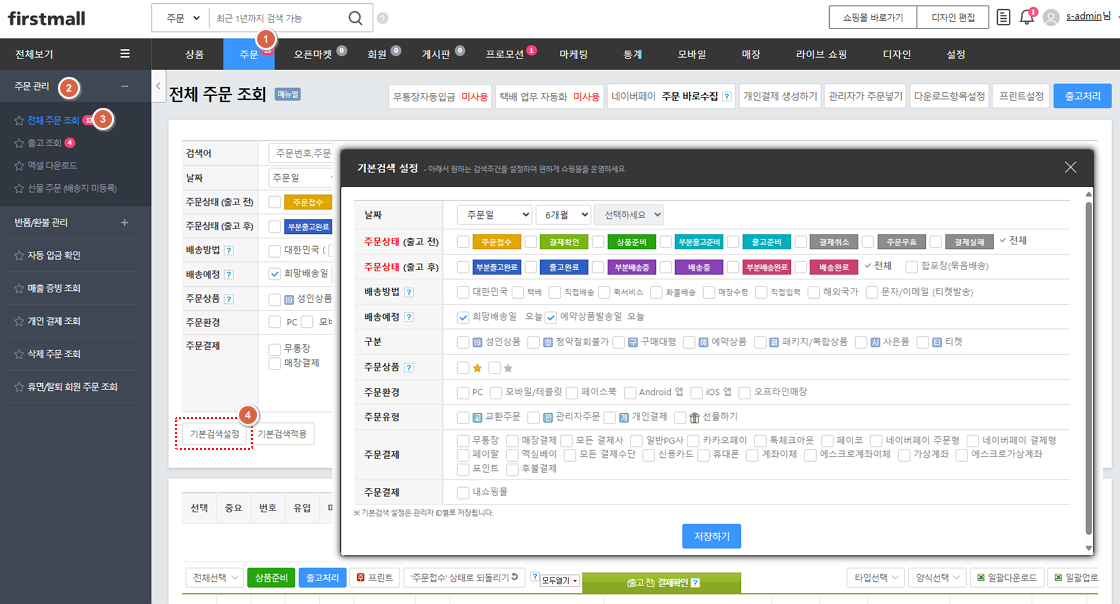Expand the 반품/환불 관리 sidebar section
Screen dimensions: 1120x604
(124, 222)
